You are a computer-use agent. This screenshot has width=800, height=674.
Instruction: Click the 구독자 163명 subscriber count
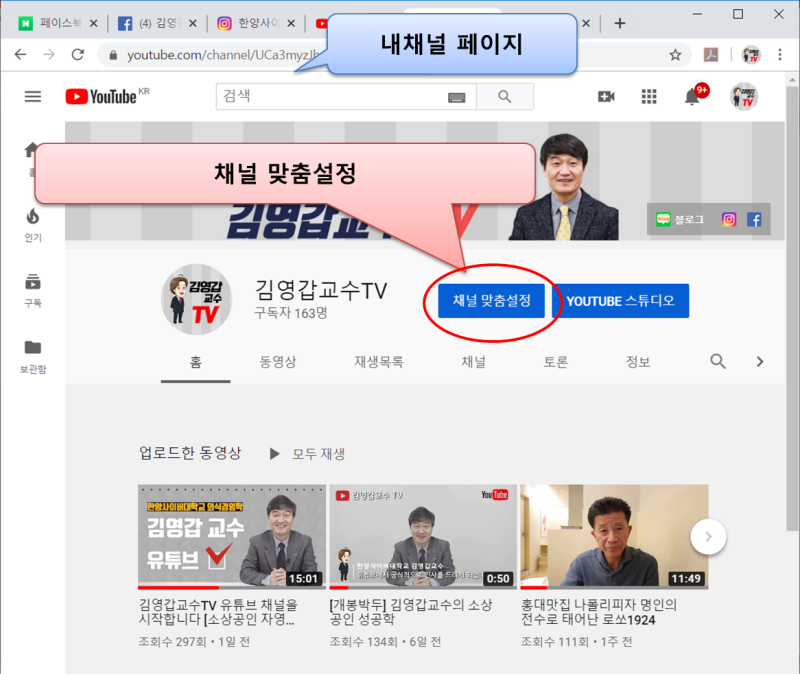tap(291, 313)
